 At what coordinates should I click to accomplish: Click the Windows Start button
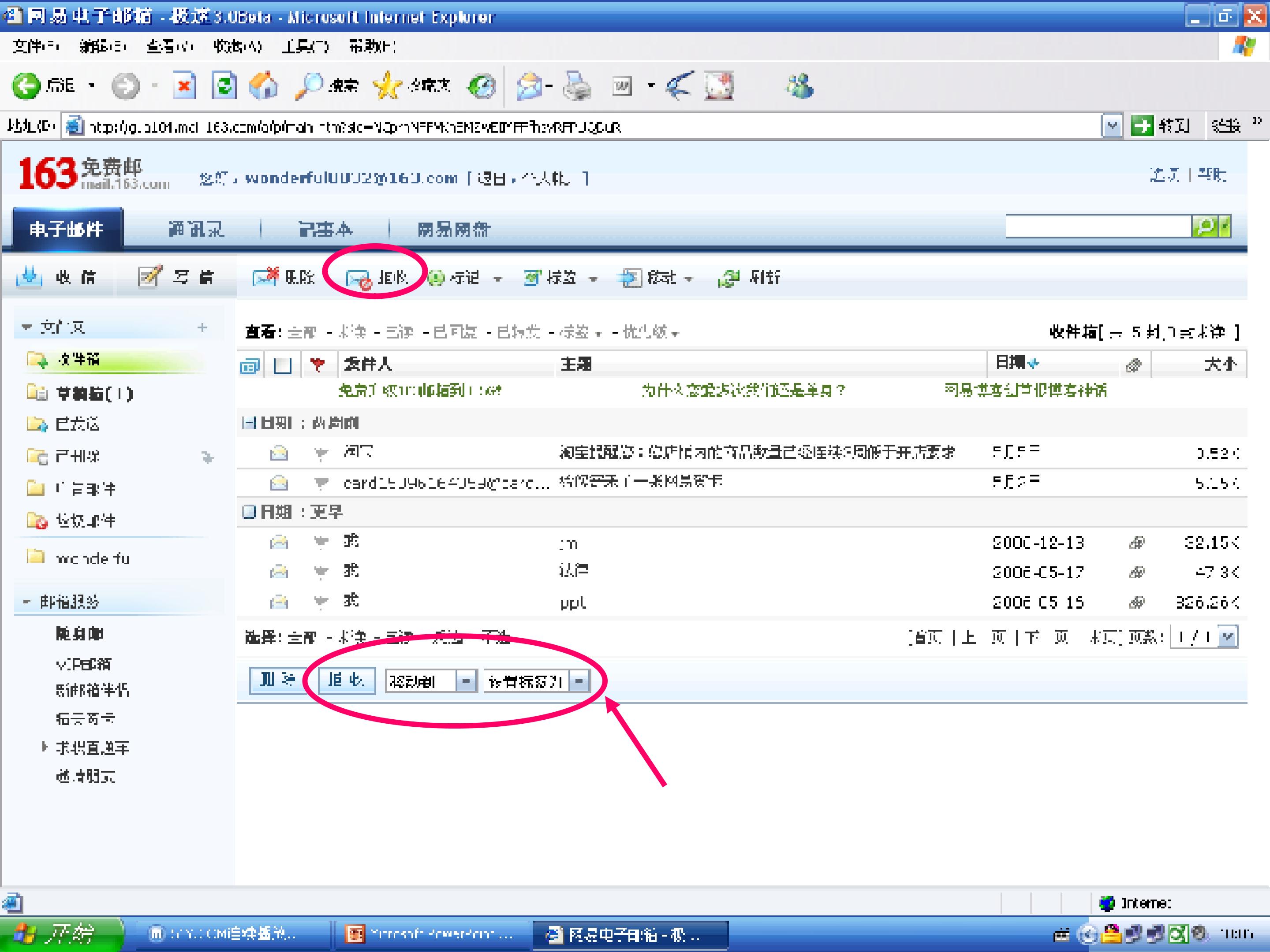(61, 934)
